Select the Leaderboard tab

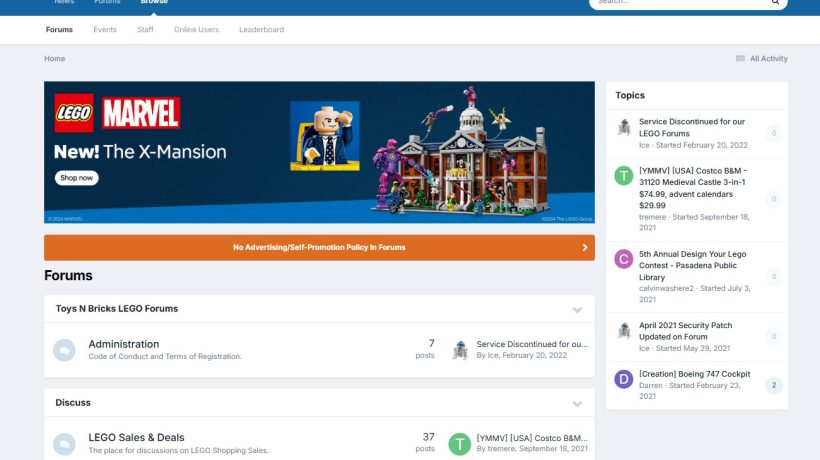point(261,30)
